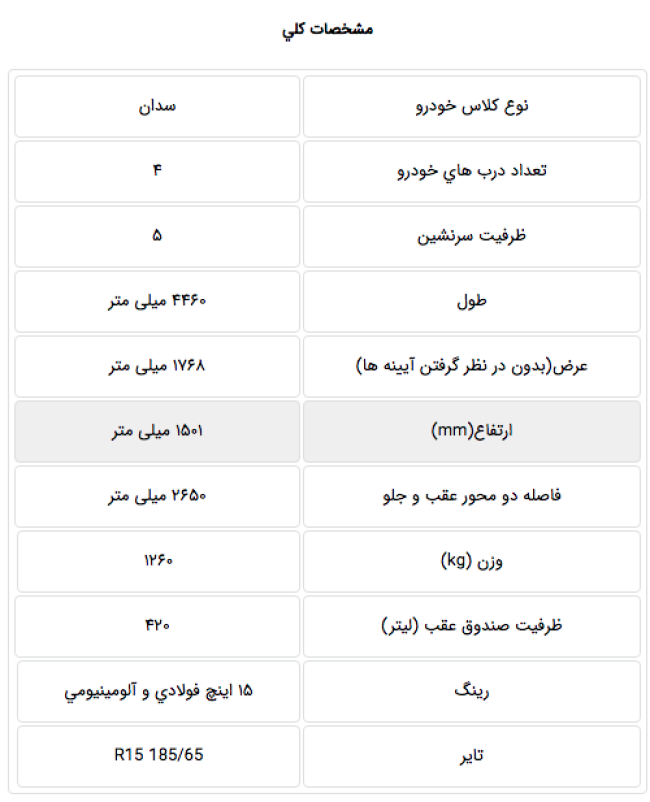Select the تعداد درب هاي خودرو label

click(x=471, y=171)
